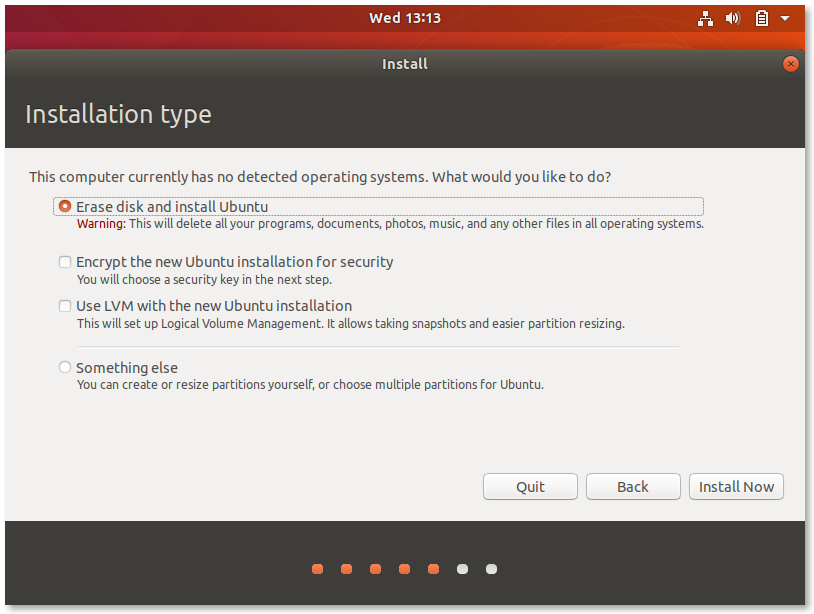Expand the system menu arrow in top bar
Image resolution: width=814 pixels, height=614 pixels.
785,19
